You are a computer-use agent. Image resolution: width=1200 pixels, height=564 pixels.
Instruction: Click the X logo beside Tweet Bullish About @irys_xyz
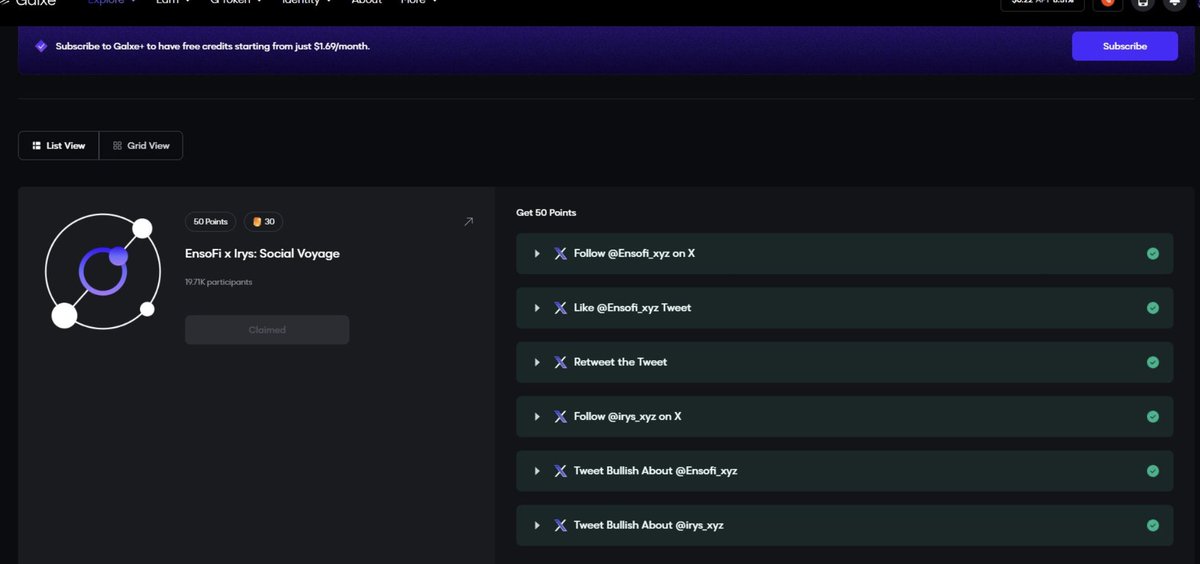561,525
